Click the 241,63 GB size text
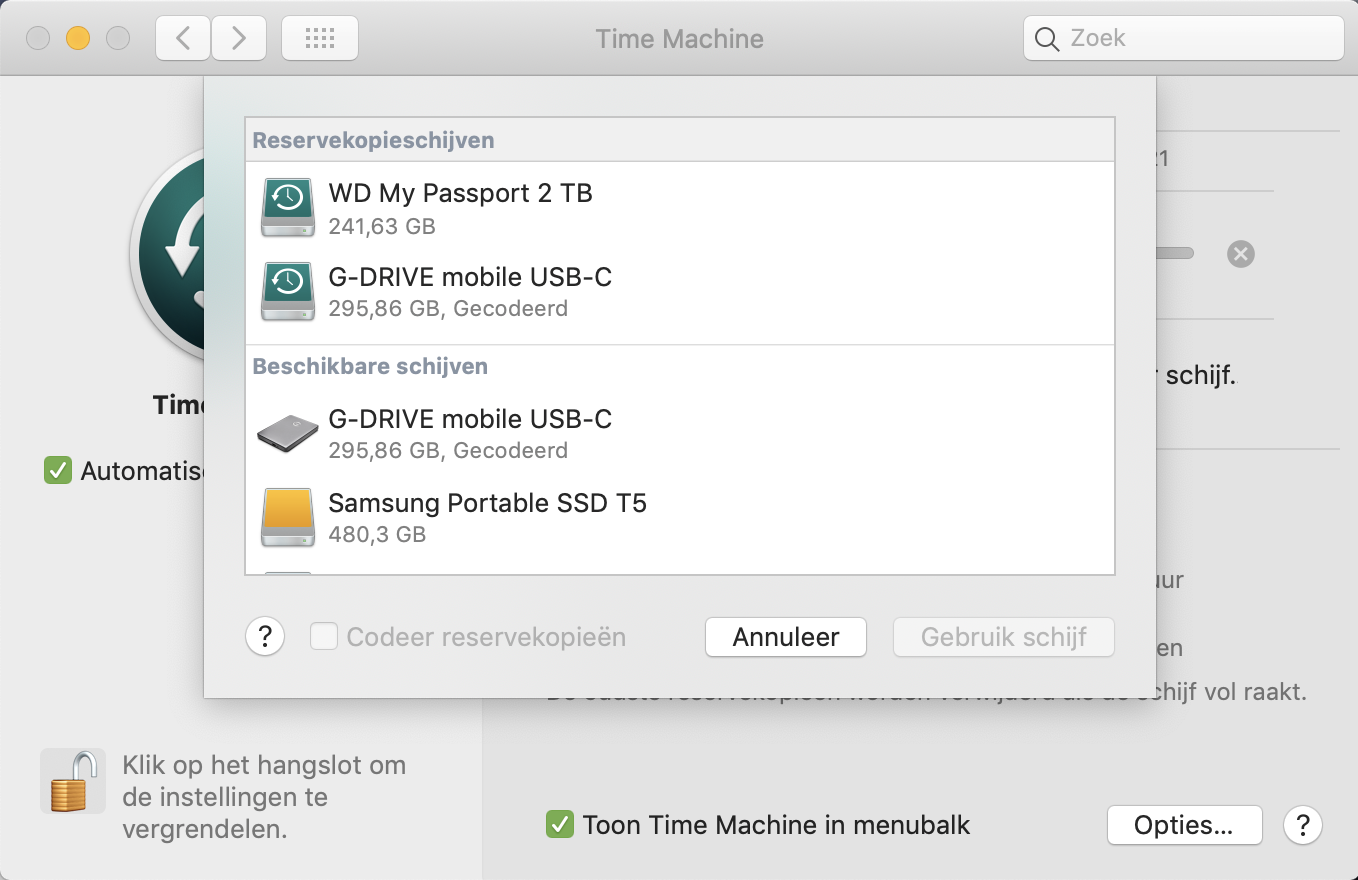Viewport: 1358px width, 880px height. click(x=382, y=226)
